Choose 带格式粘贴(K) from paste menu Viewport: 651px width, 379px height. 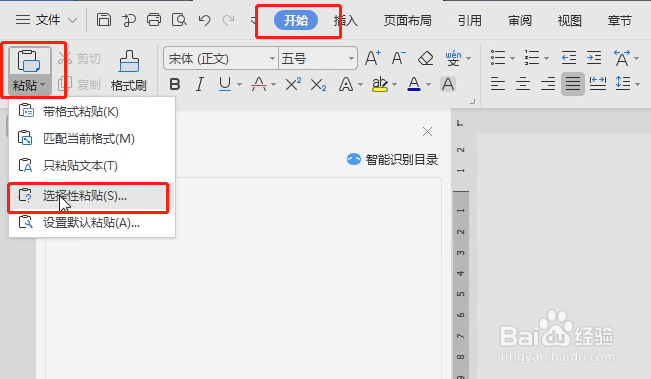tap(92, 112)
